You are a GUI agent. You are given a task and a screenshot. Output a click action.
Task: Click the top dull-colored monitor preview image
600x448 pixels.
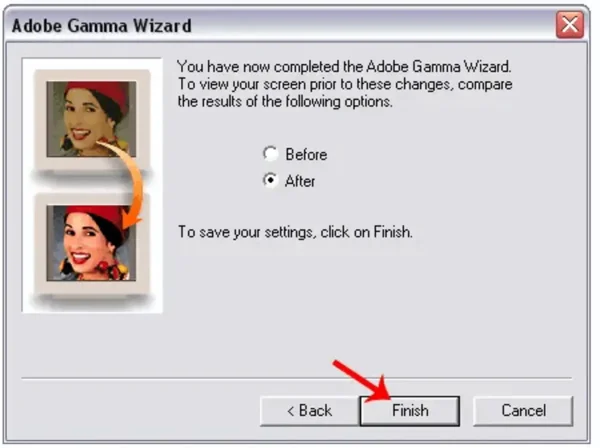tap(91, 119)
